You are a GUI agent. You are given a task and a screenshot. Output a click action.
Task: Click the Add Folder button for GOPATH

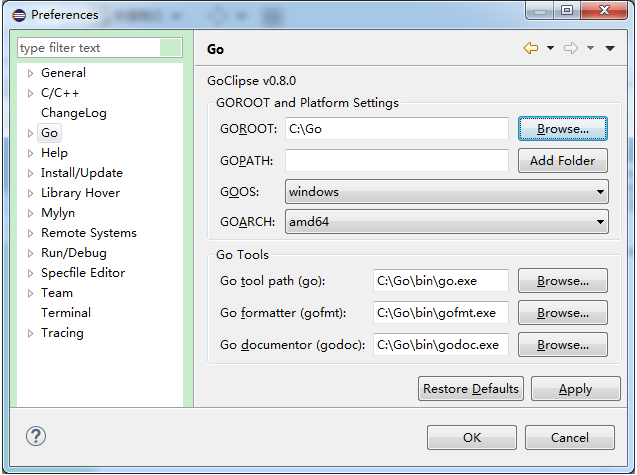(563, 161)
